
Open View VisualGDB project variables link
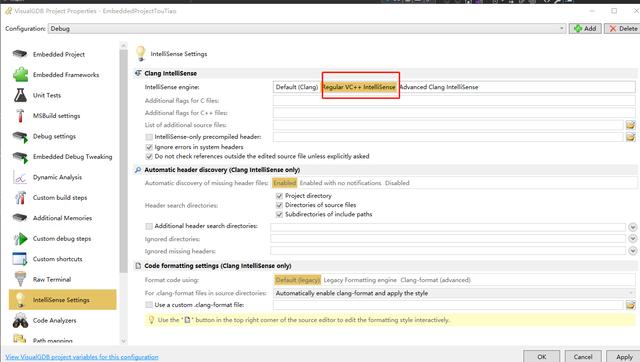(82, 357)
